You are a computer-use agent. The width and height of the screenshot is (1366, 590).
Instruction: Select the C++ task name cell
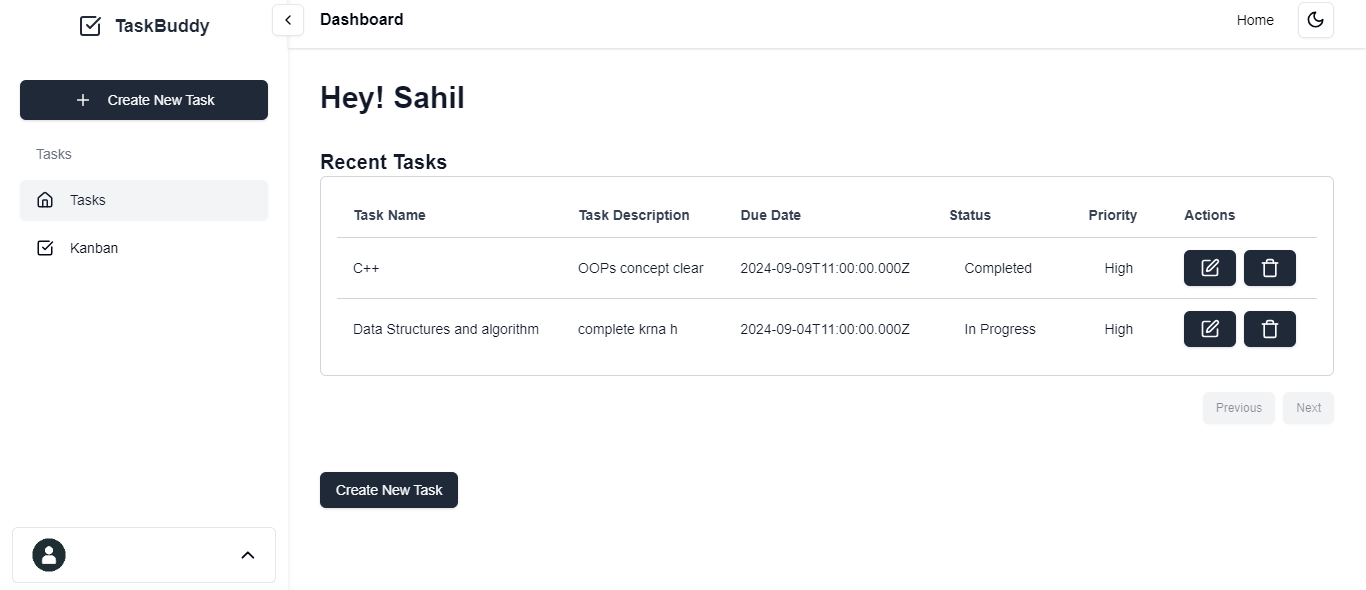(x=366, y=268)
